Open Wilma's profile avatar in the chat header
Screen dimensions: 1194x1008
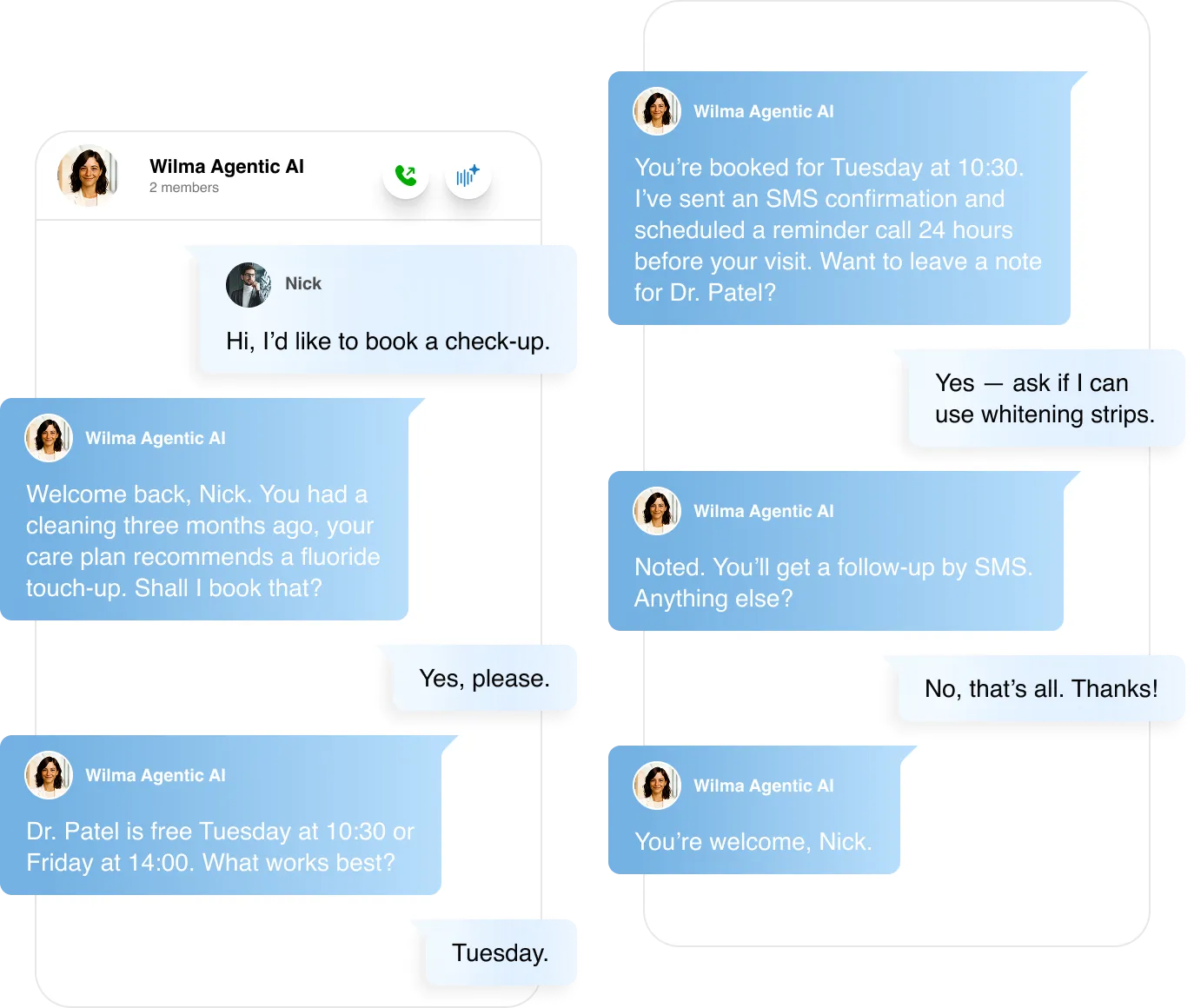point(88,175)
